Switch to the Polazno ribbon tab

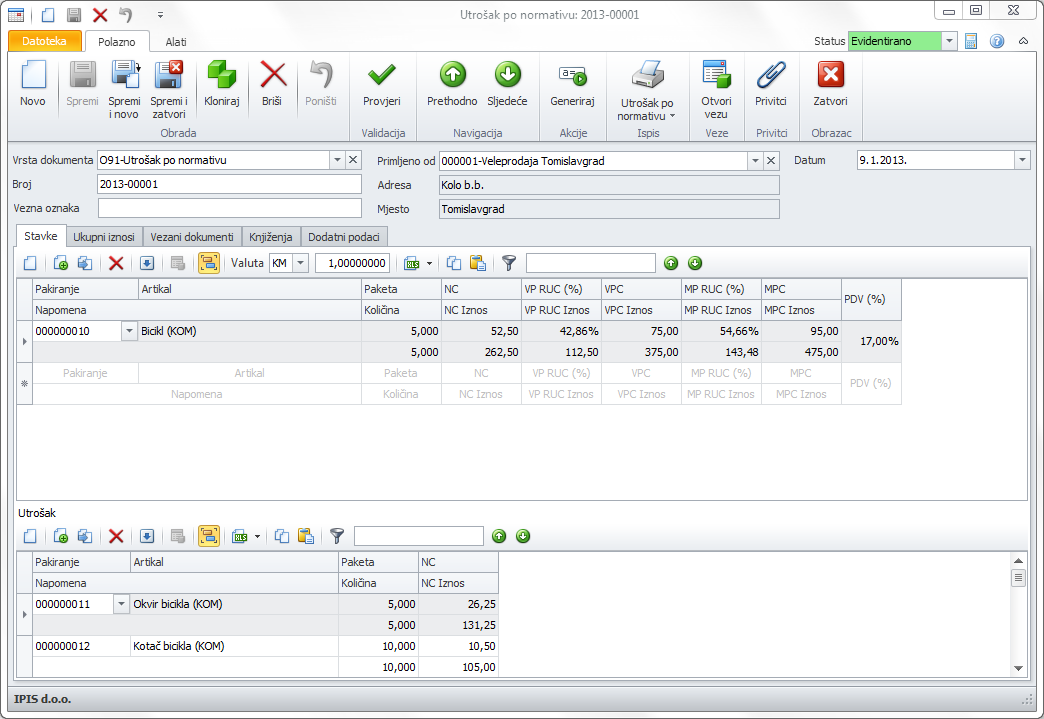(117, 42)
